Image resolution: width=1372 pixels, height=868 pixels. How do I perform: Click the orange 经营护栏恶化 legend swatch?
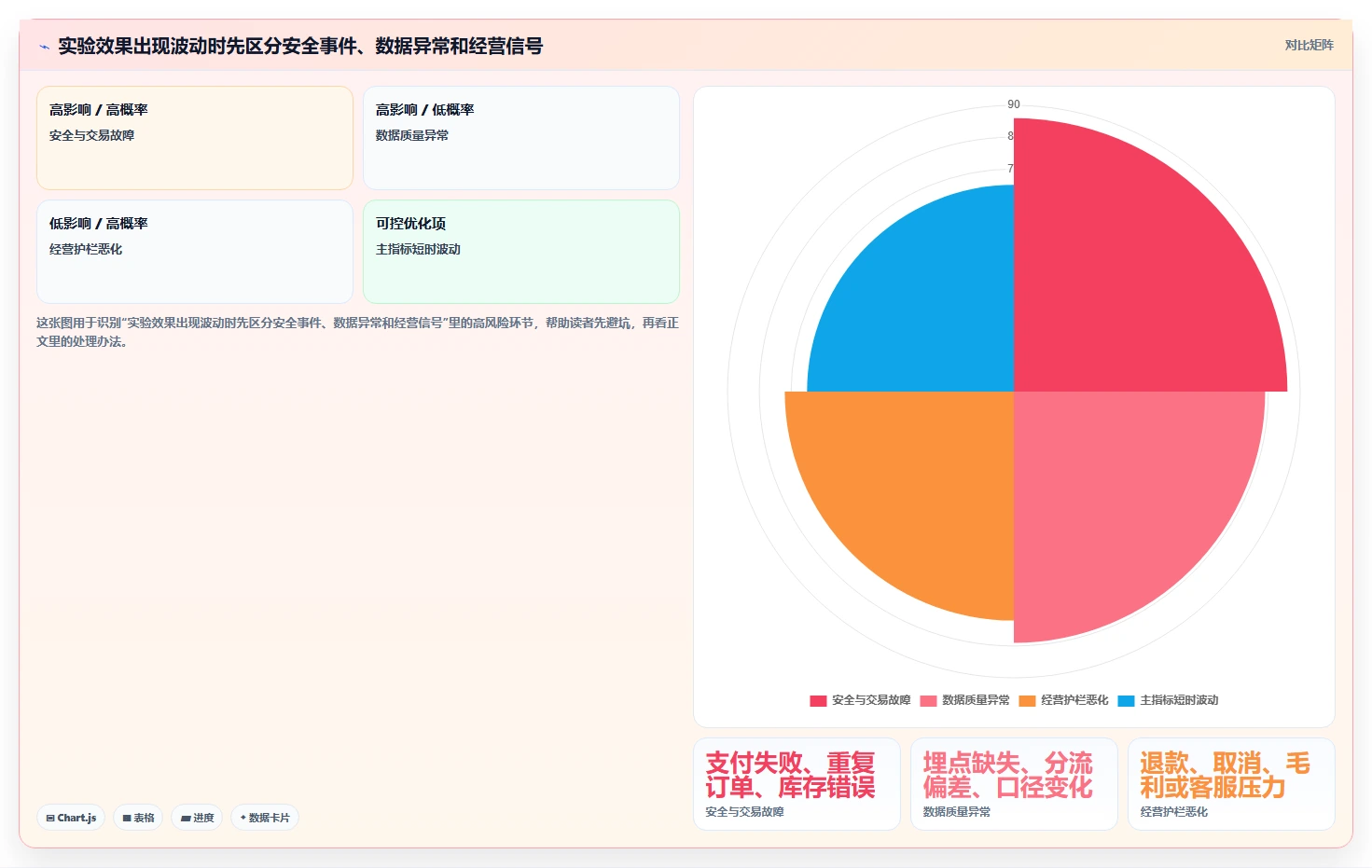pyautogui.click(x=1027, y=700)
